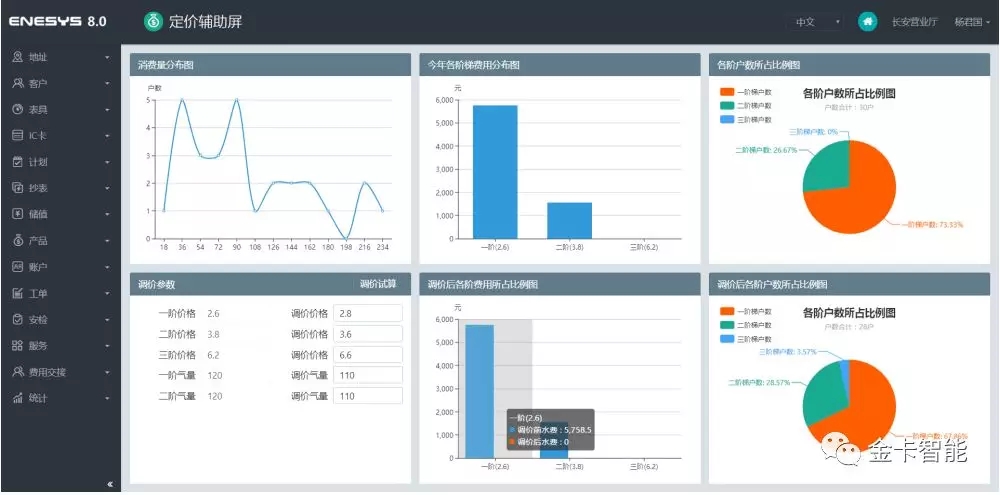Click the 服务 service grid icon
This screenshot has height=495, width=1000.
coord(18,346)
